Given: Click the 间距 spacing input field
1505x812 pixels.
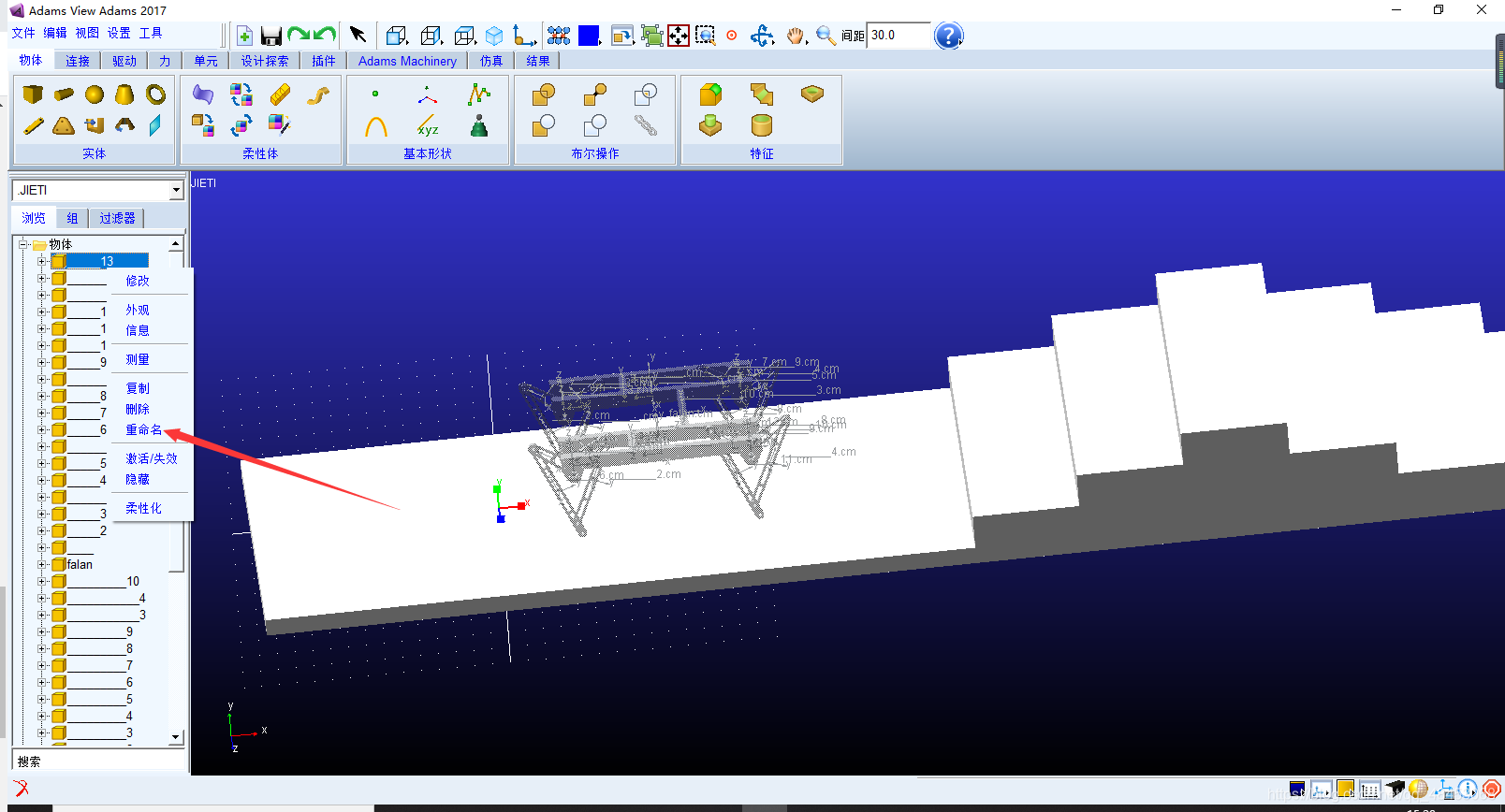Looking at the screenshot, I should click(x=898, y=36).
